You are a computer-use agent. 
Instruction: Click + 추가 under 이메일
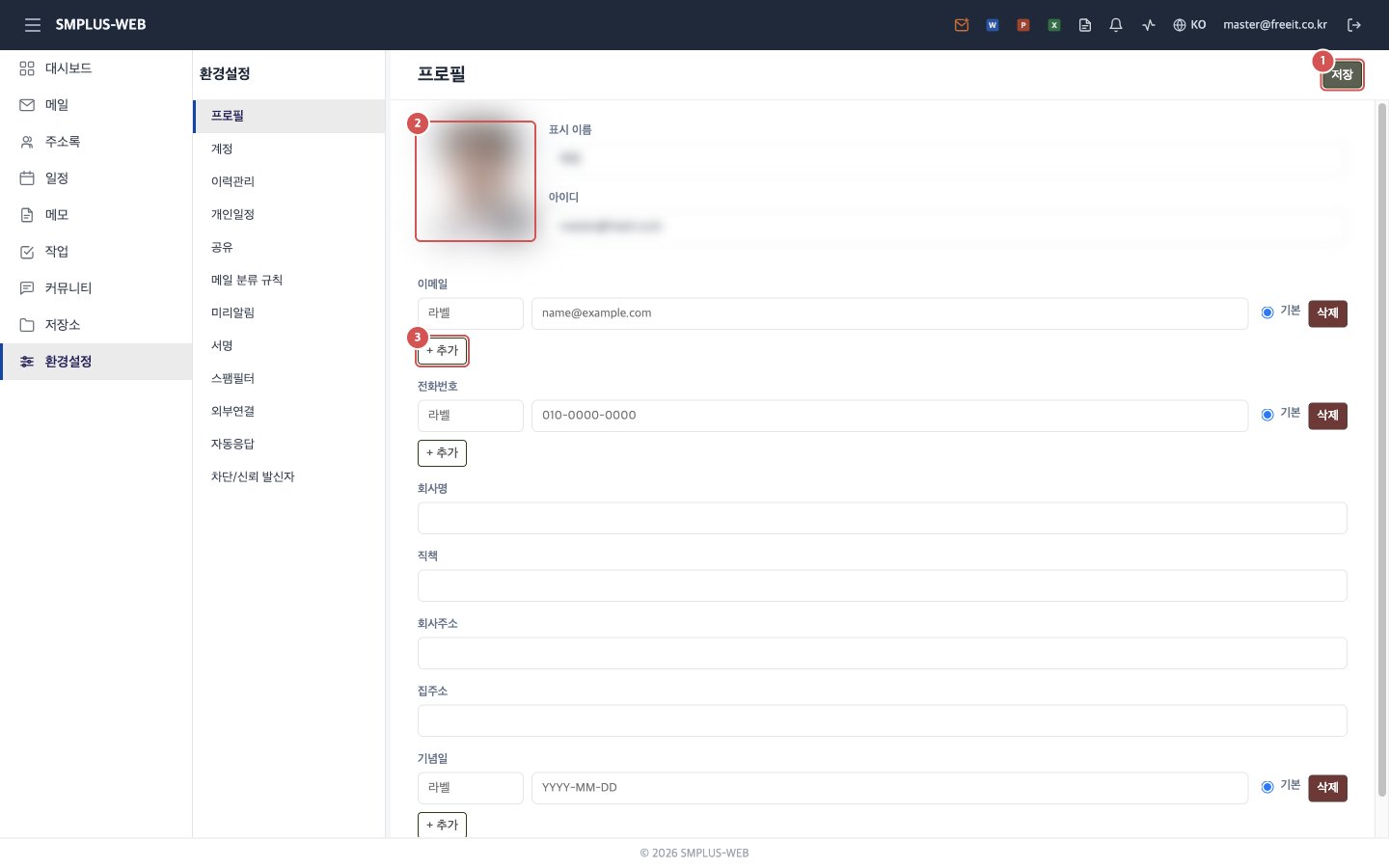pos(442,351)
